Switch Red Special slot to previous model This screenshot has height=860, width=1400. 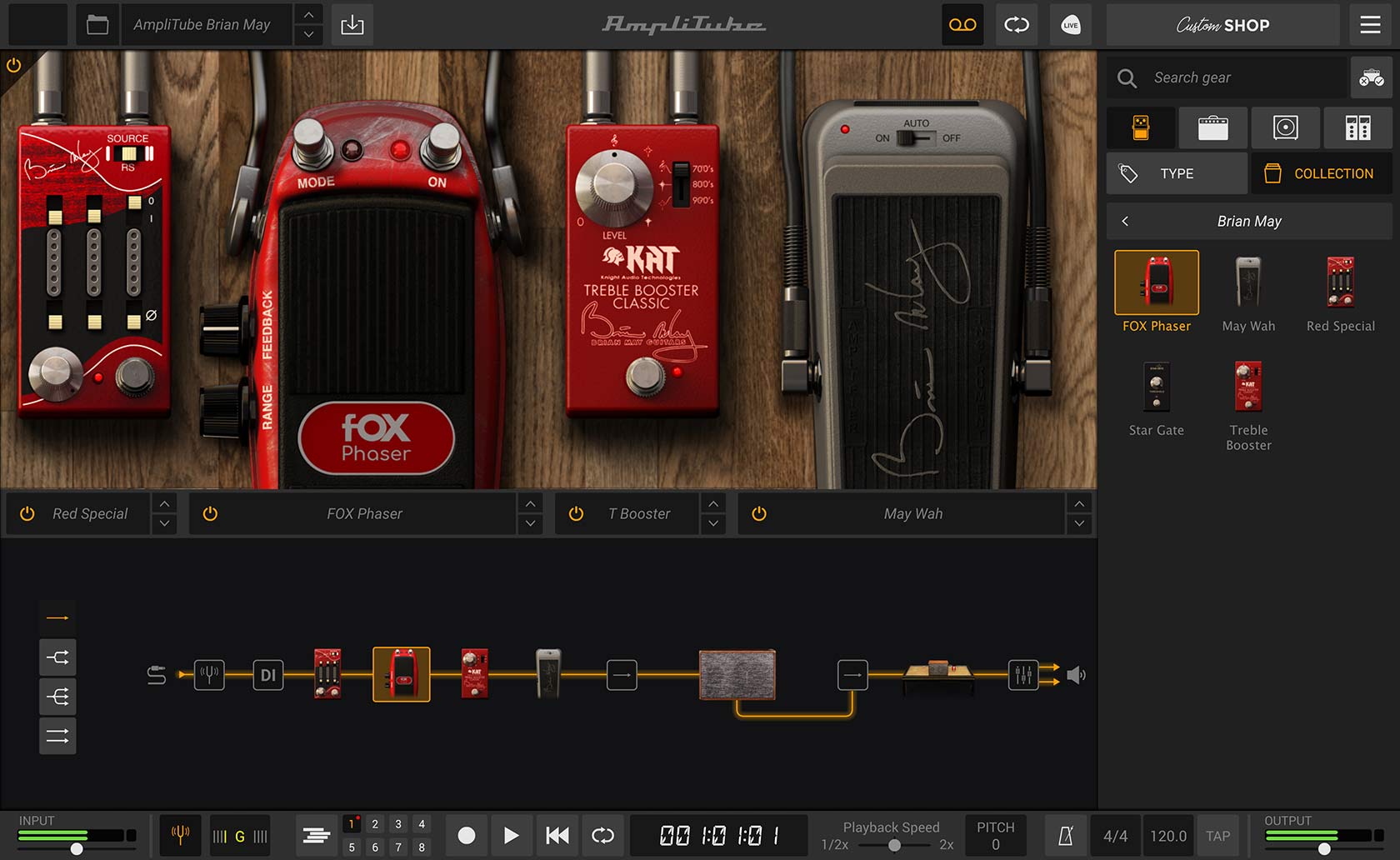point(164,504)
